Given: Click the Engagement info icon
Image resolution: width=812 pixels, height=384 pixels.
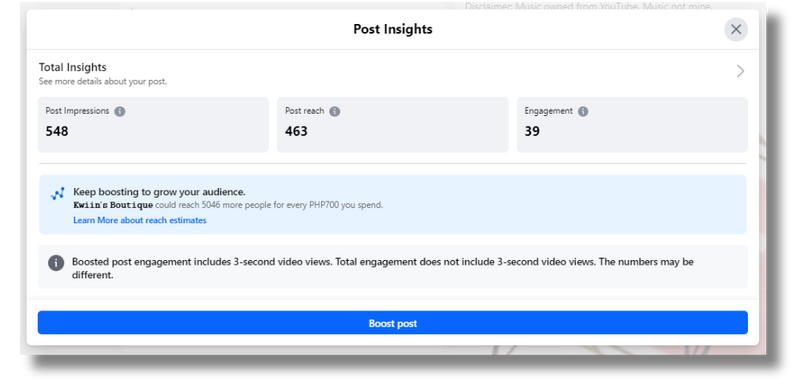Looking at the screenshot, I should point(583,111).
